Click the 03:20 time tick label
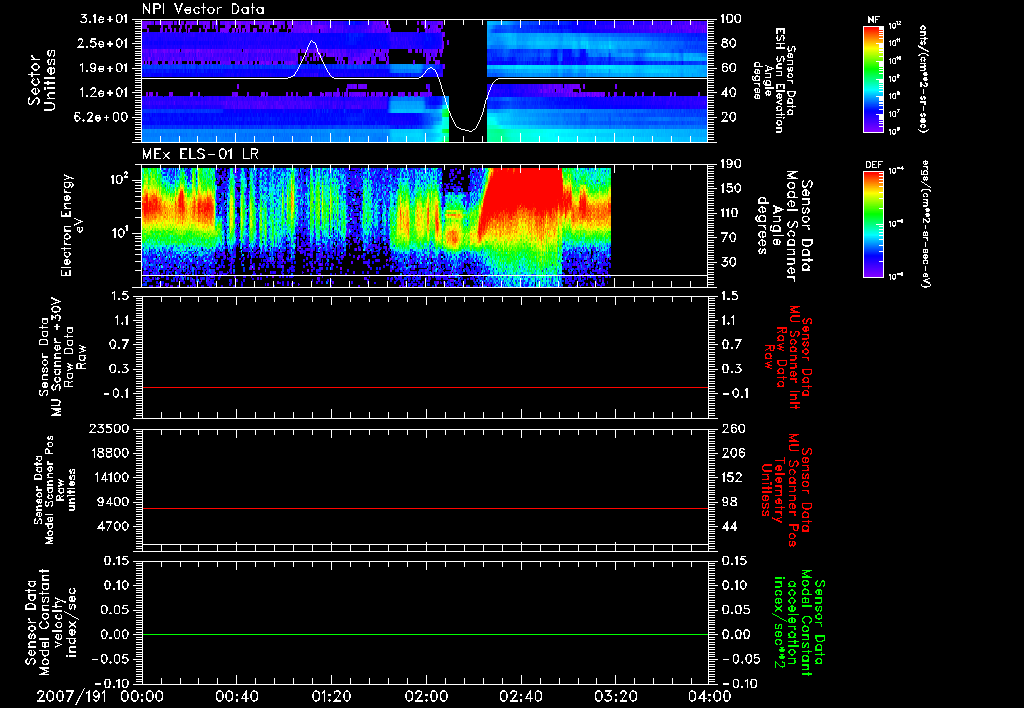The height and width of the screenshot is (708, 1024). (615, 696)
